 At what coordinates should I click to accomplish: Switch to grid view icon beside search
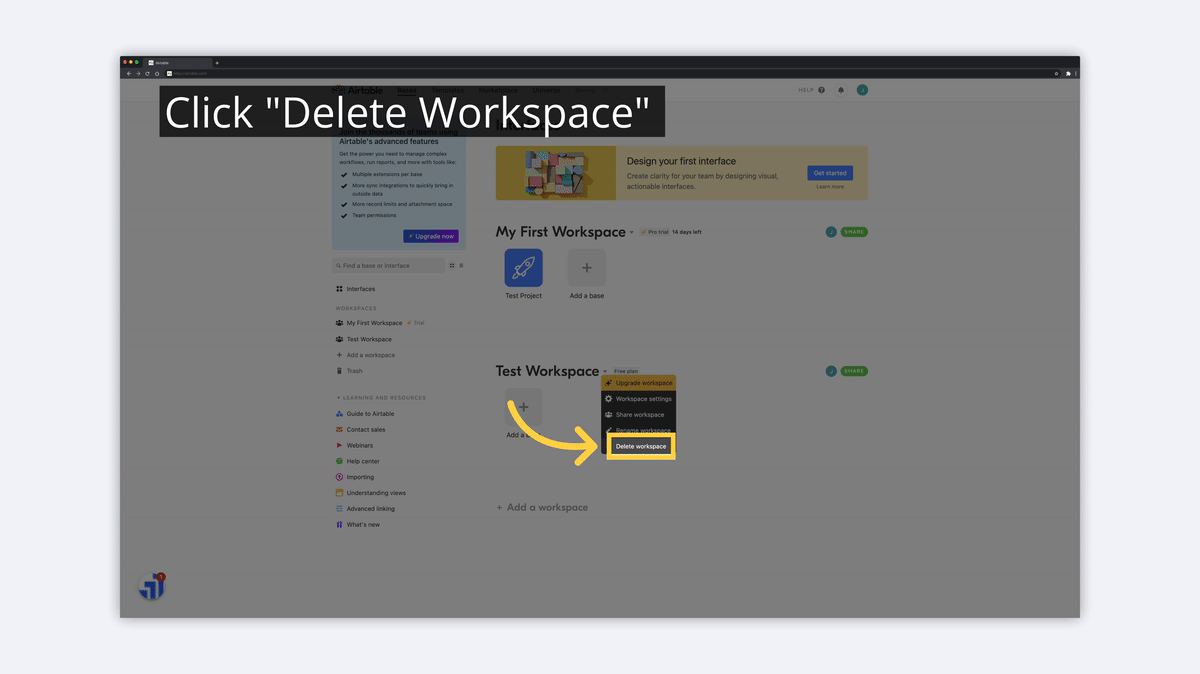pos(452,266)
